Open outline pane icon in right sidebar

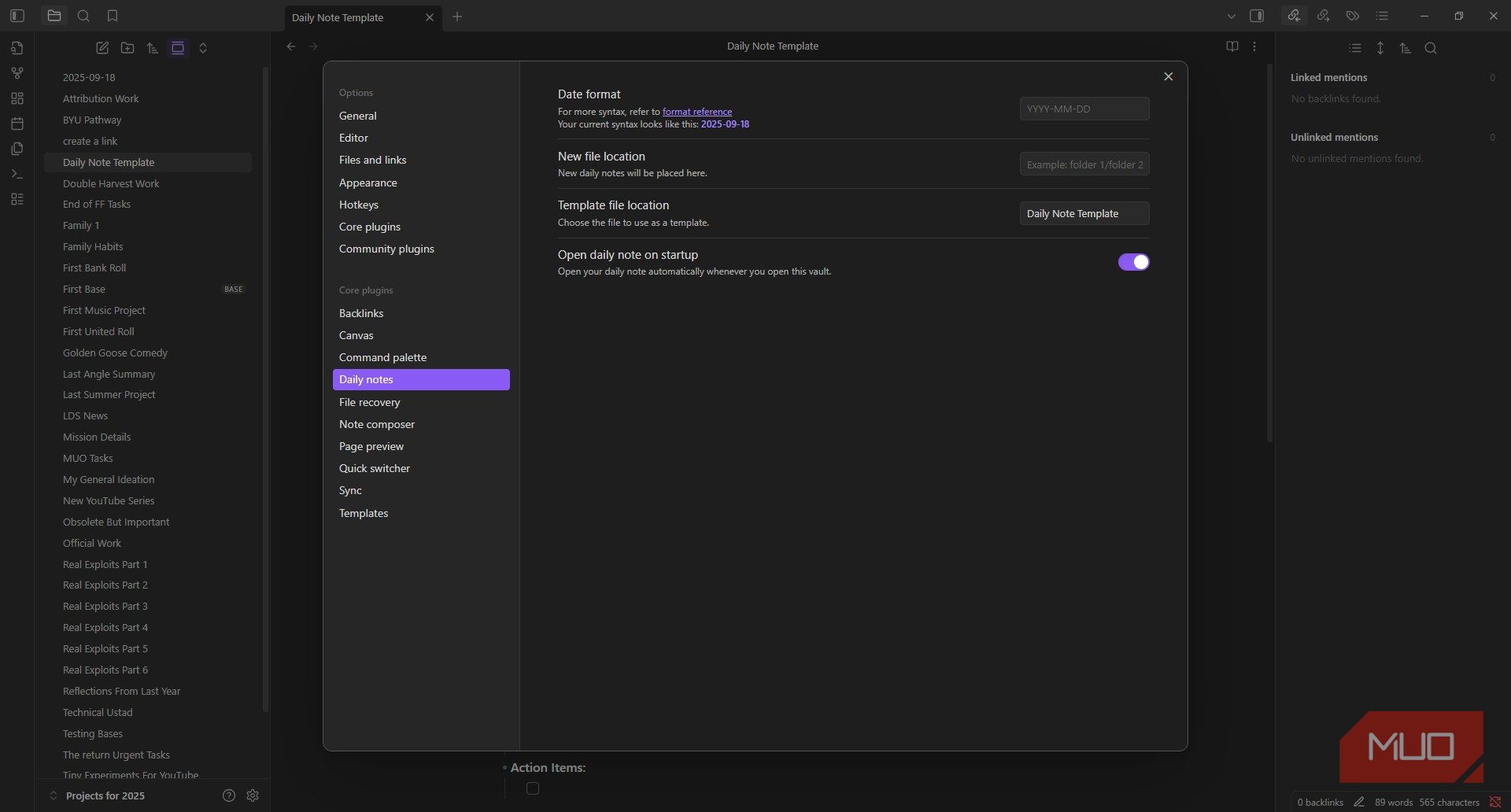click(x=1382, y=16)
